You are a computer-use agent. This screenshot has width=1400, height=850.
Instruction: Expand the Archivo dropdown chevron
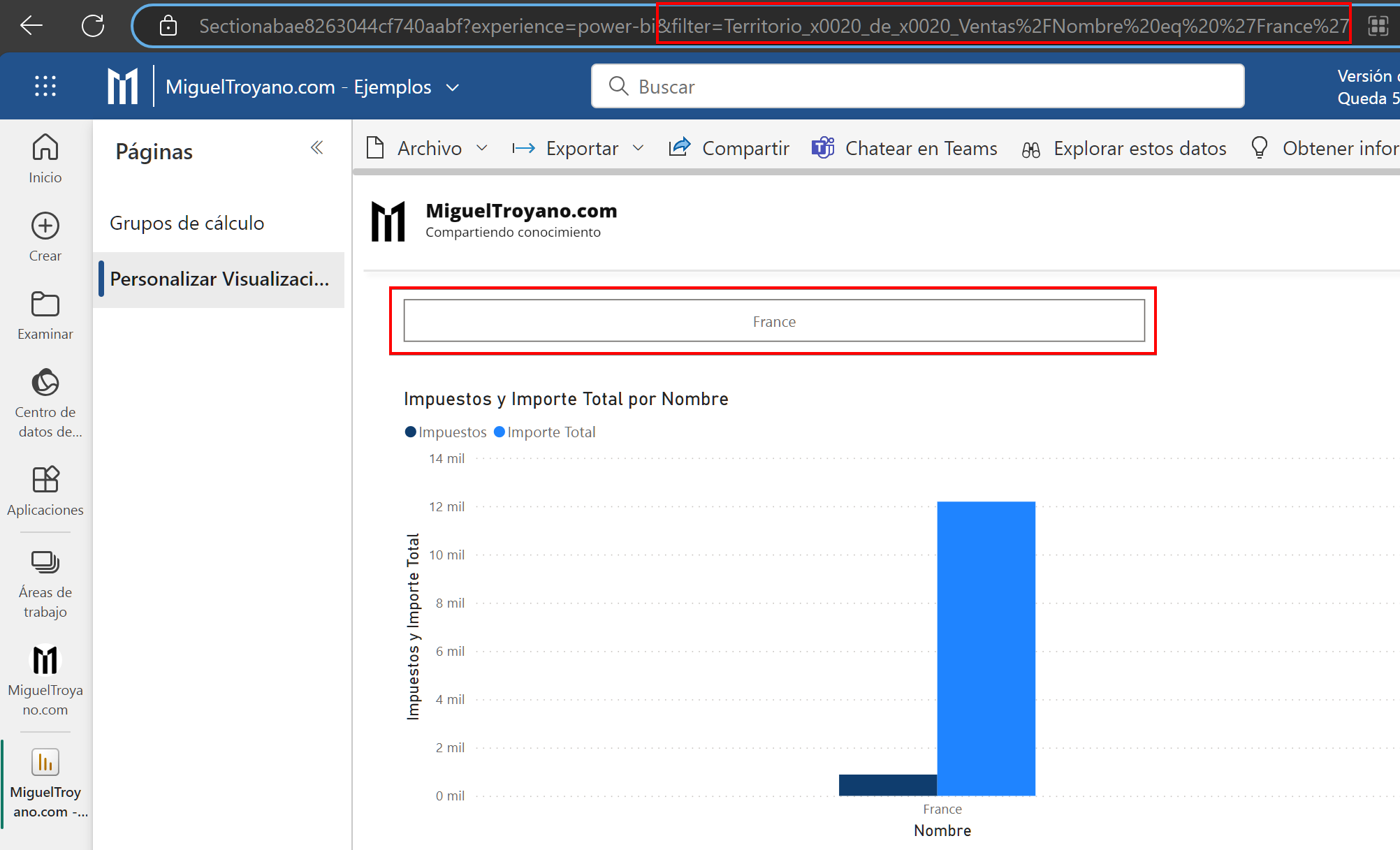[482, 148]
